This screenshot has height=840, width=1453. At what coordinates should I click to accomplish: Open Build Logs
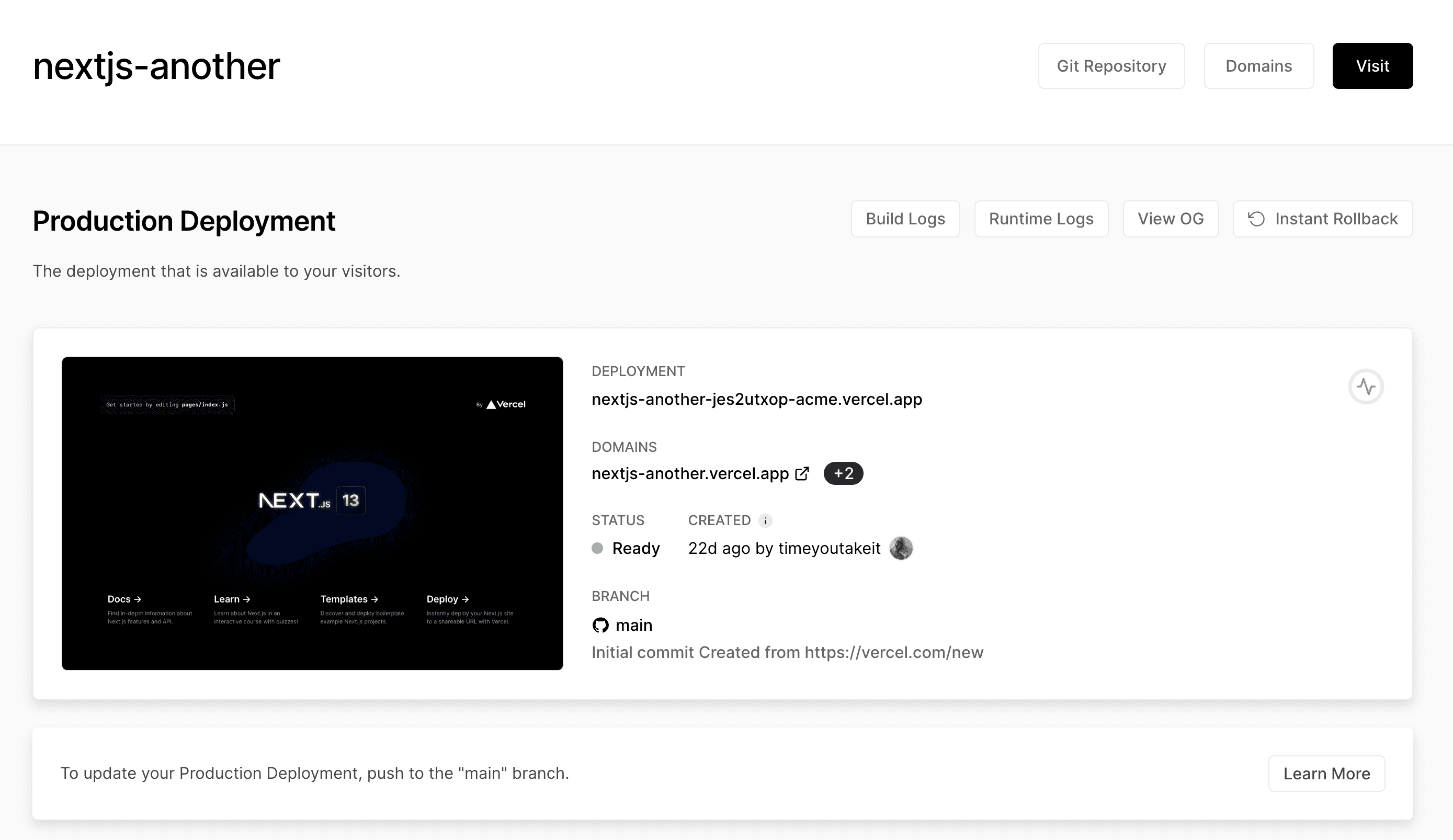click(905, 219)
